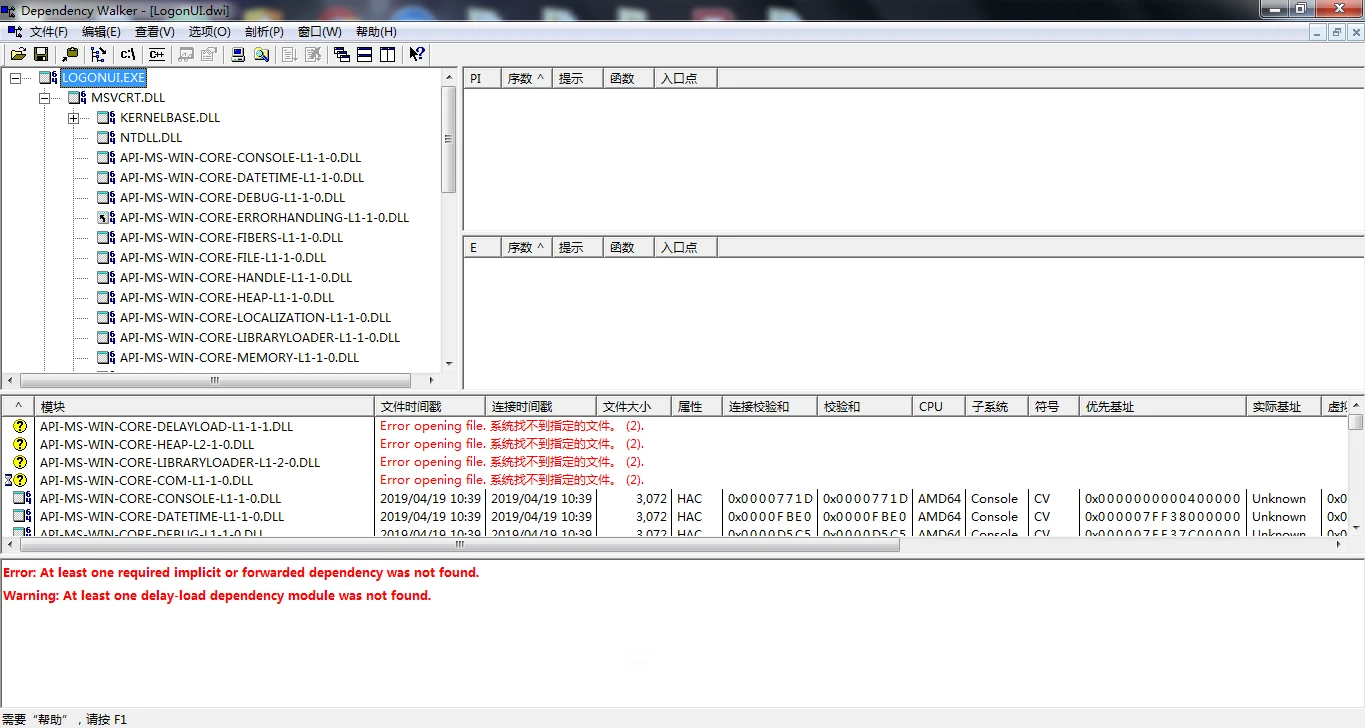Click the delay-load Warning message in log
Image resolution: width=1365 pixels, height=728 pixels.
pyautogui.click(x=217, y=595)
